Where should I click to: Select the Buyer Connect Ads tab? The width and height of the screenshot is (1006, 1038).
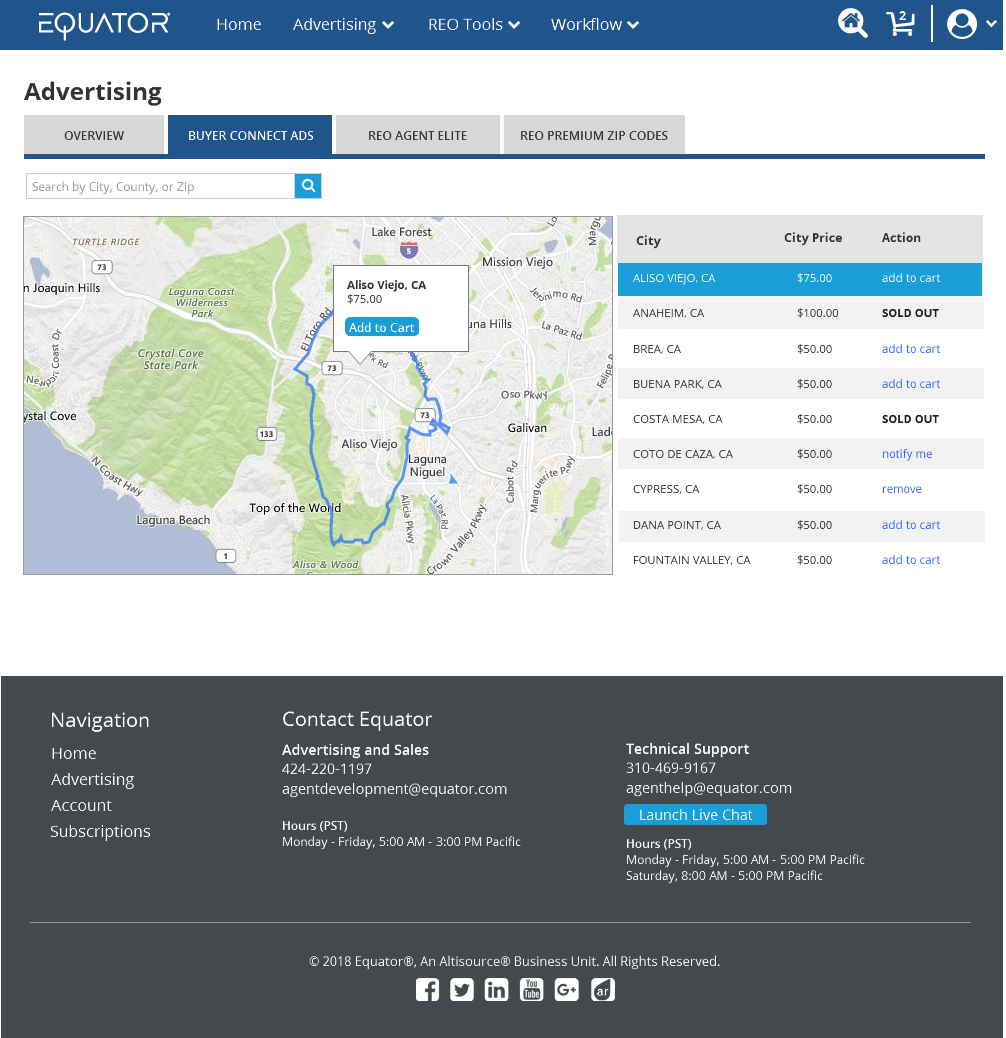(250, 135)
